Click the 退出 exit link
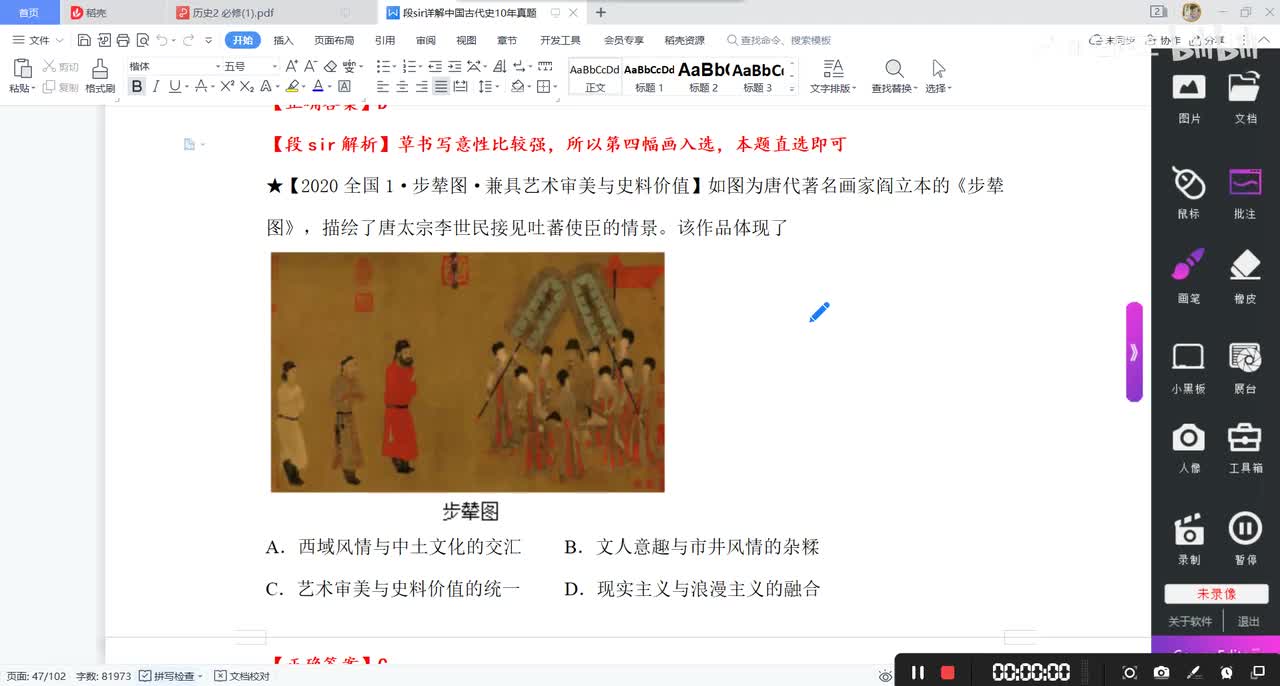The image size is (1280, 686). [x=1249, y=622]
